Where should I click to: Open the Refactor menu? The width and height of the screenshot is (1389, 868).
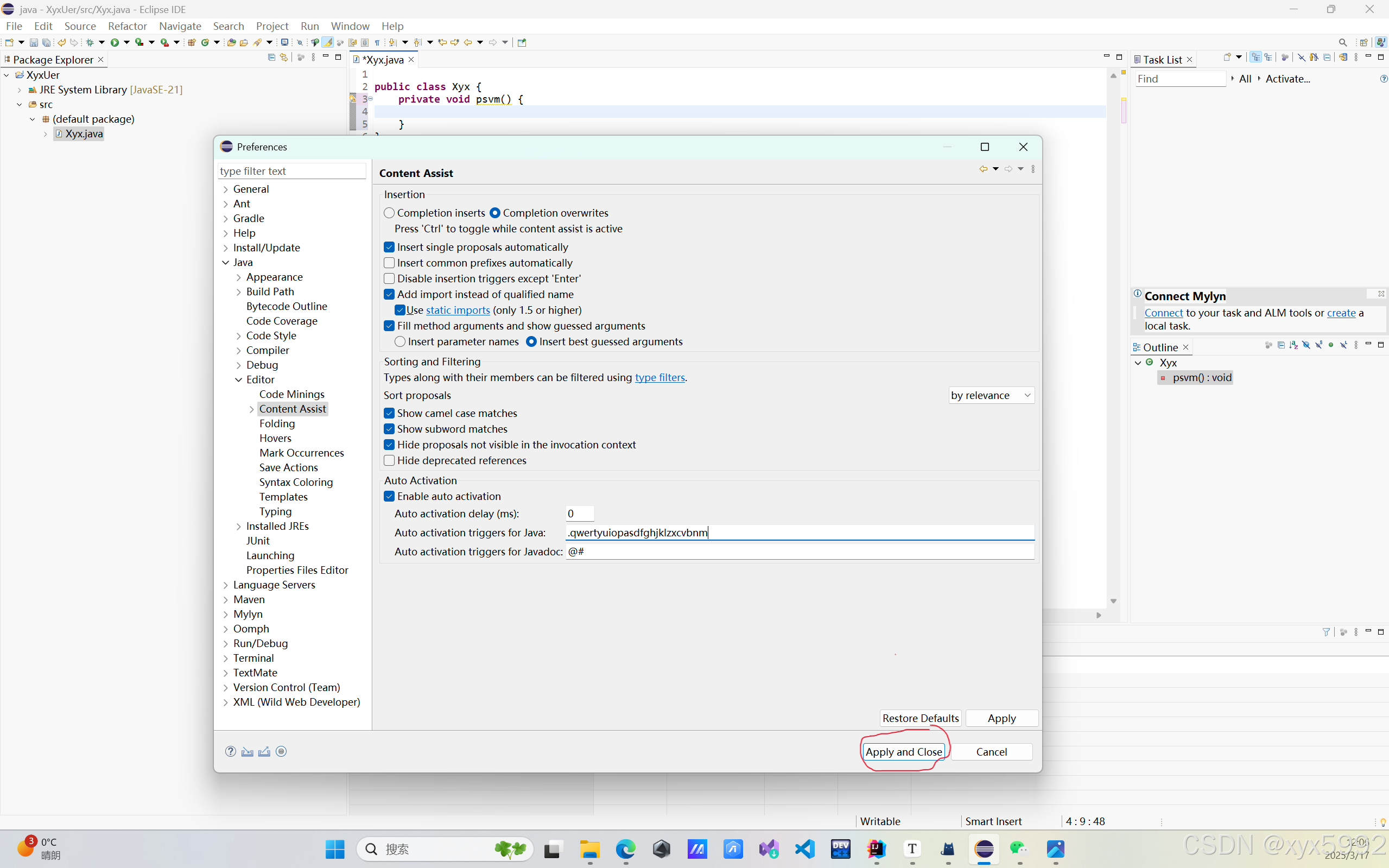pyautogui.click(x=127, y=26)
